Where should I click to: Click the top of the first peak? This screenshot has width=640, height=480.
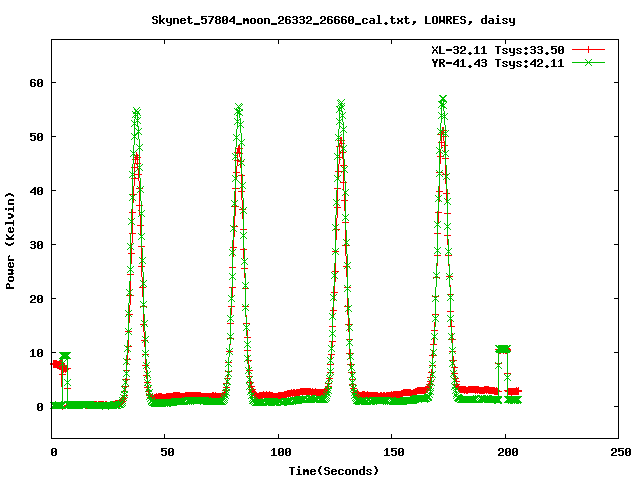(137, 112)
